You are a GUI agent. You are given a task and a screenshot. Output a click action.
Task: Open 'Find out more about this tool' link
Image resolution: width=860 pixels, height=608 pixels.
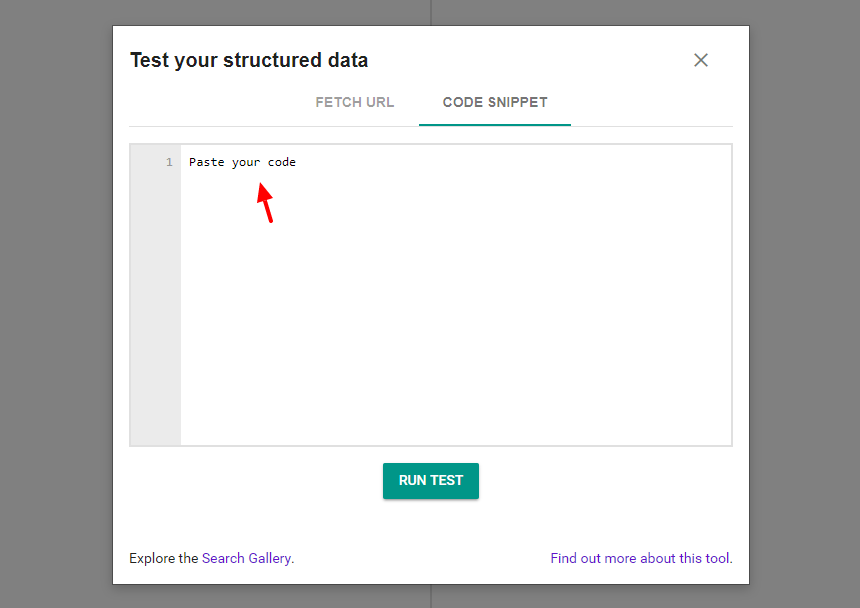pyautogui.click(x=640, y=558)
